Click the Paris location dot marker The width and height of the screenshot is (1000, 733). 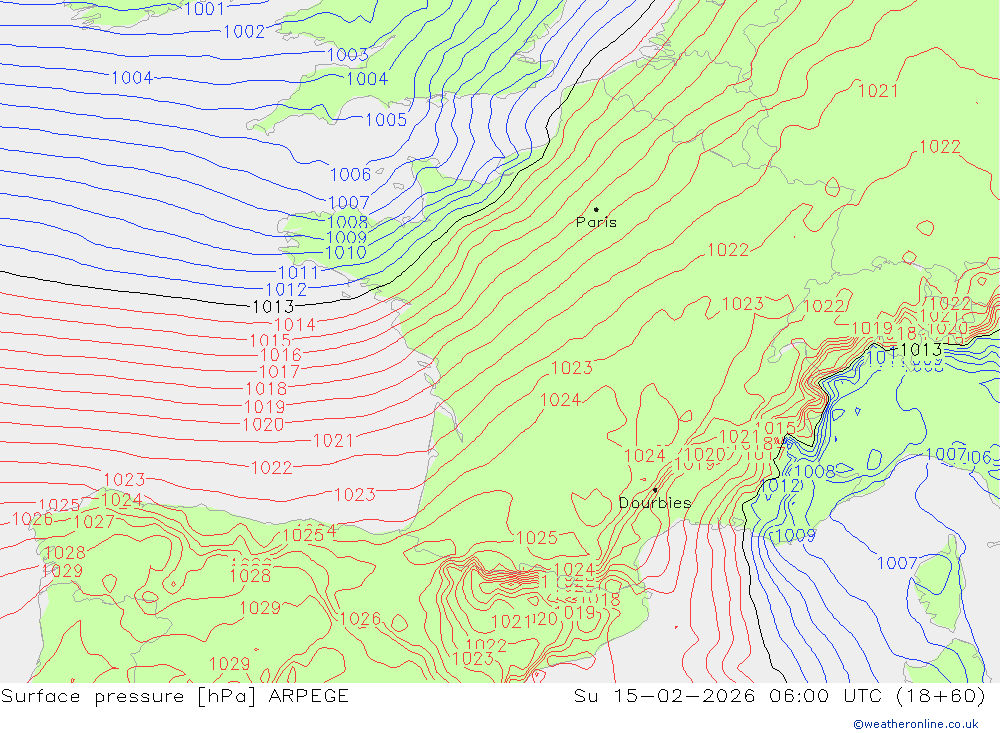[596, 209]
